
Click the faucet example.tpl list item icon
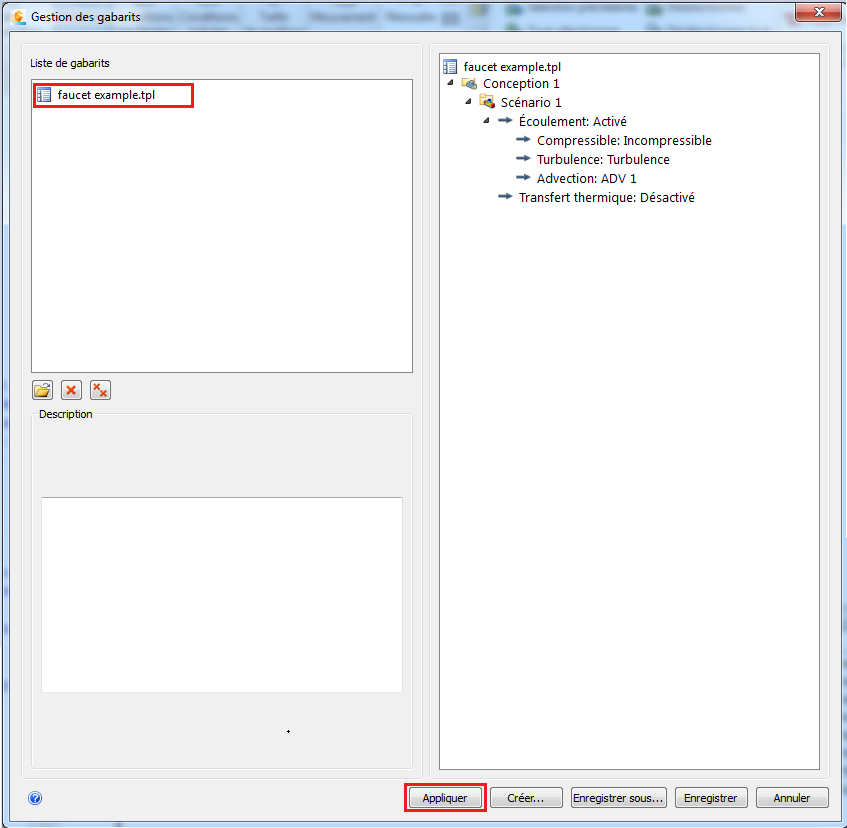tap(44, 95)
